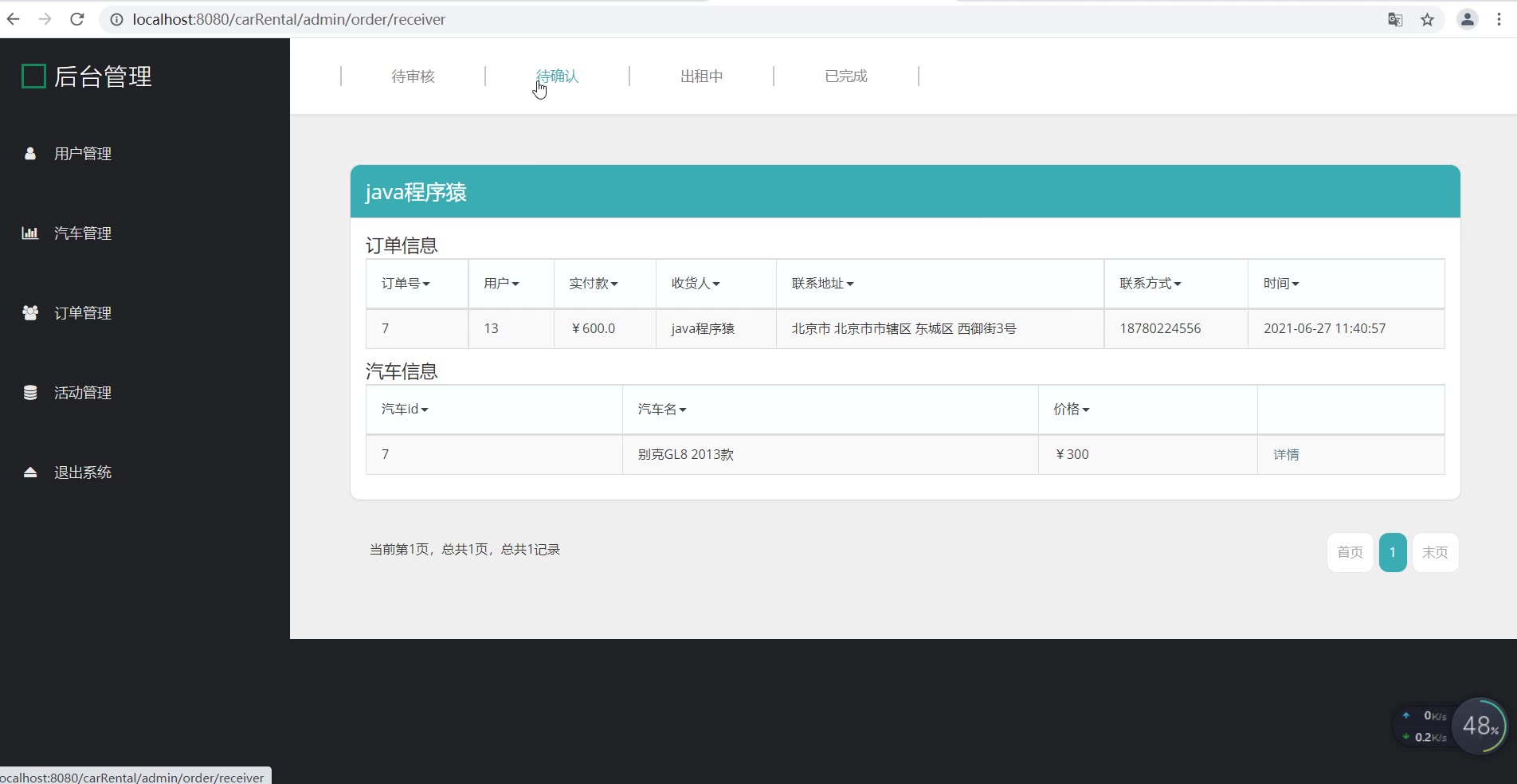Sort by 订单号 column header

[406, 284]
